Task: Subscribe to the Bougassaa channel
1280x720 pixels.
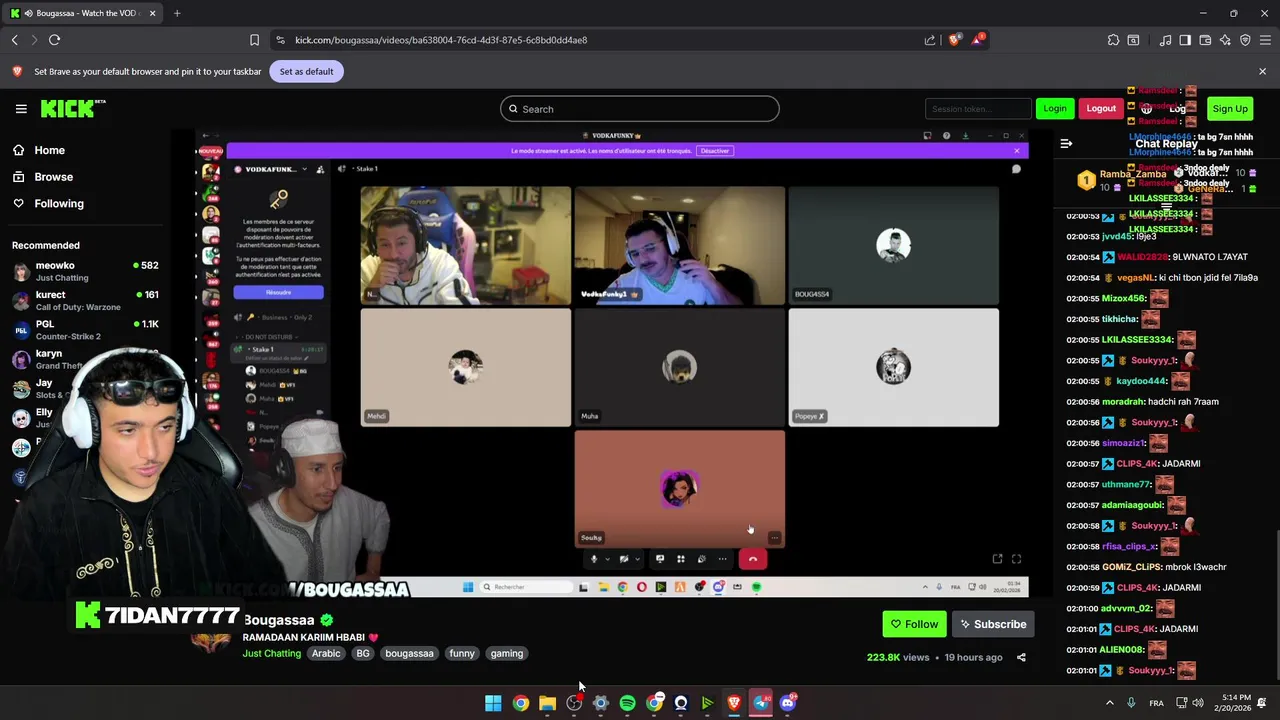Action: coord(993,624)
